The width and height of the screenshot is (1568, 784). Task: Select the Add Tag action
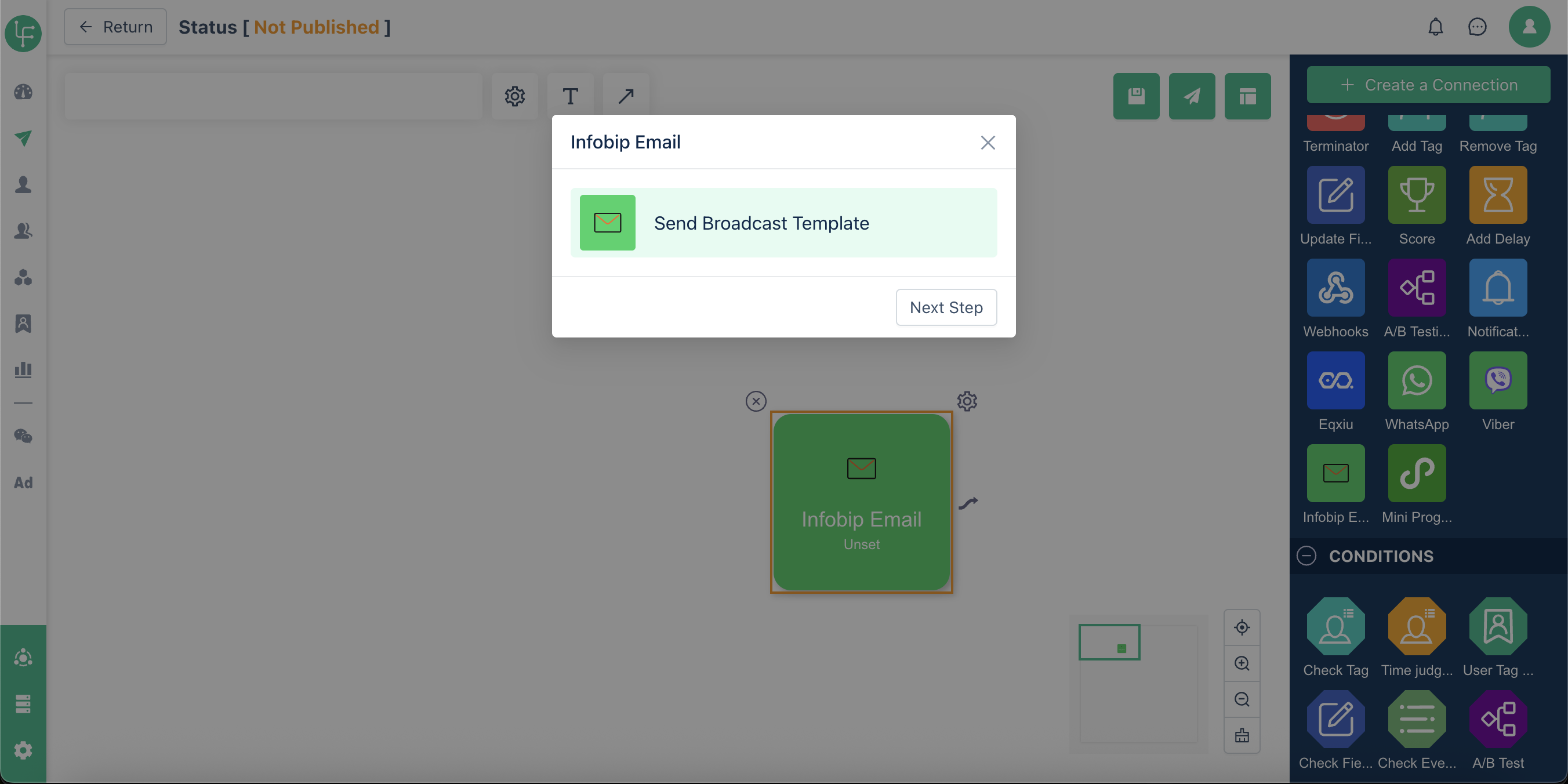tap(1417, 122)
